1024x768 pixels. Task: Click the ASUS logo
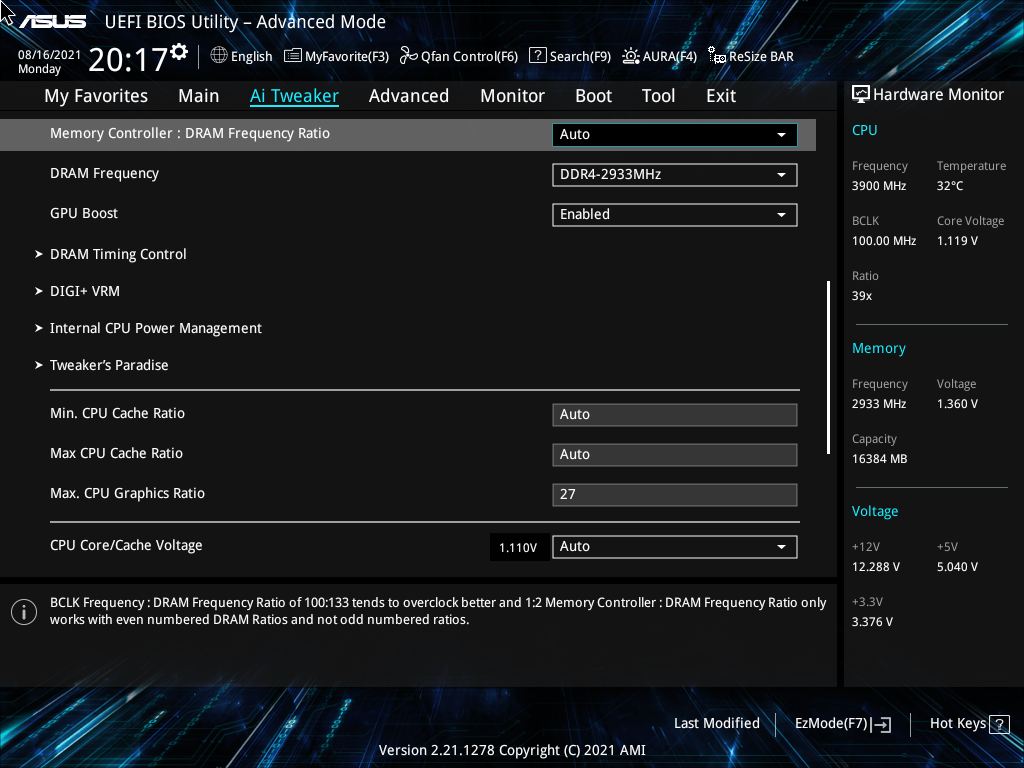tap(52, 22)
